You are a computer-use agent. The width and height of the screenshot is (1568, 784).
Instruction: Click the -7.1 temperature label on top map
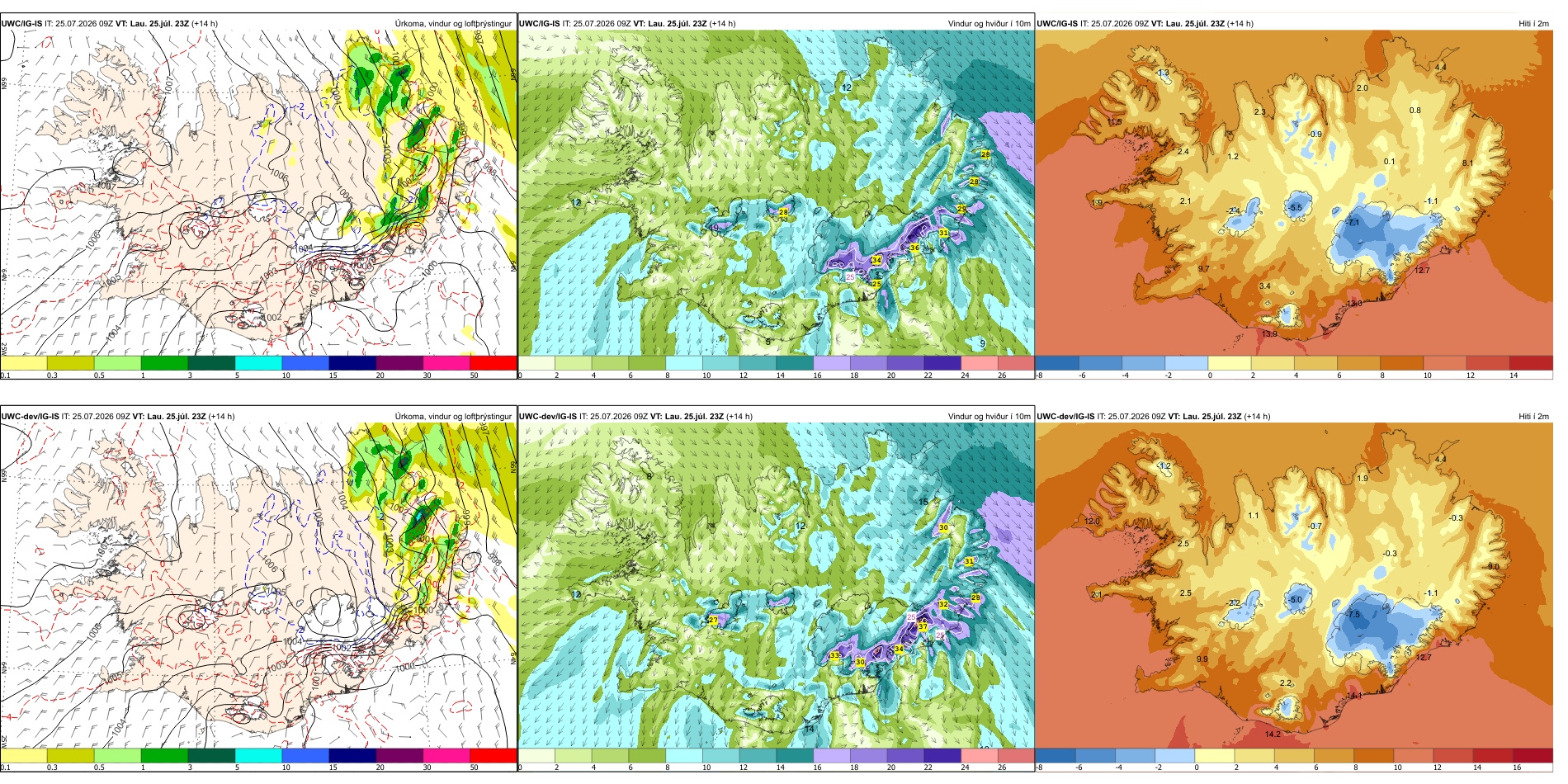1353,223
